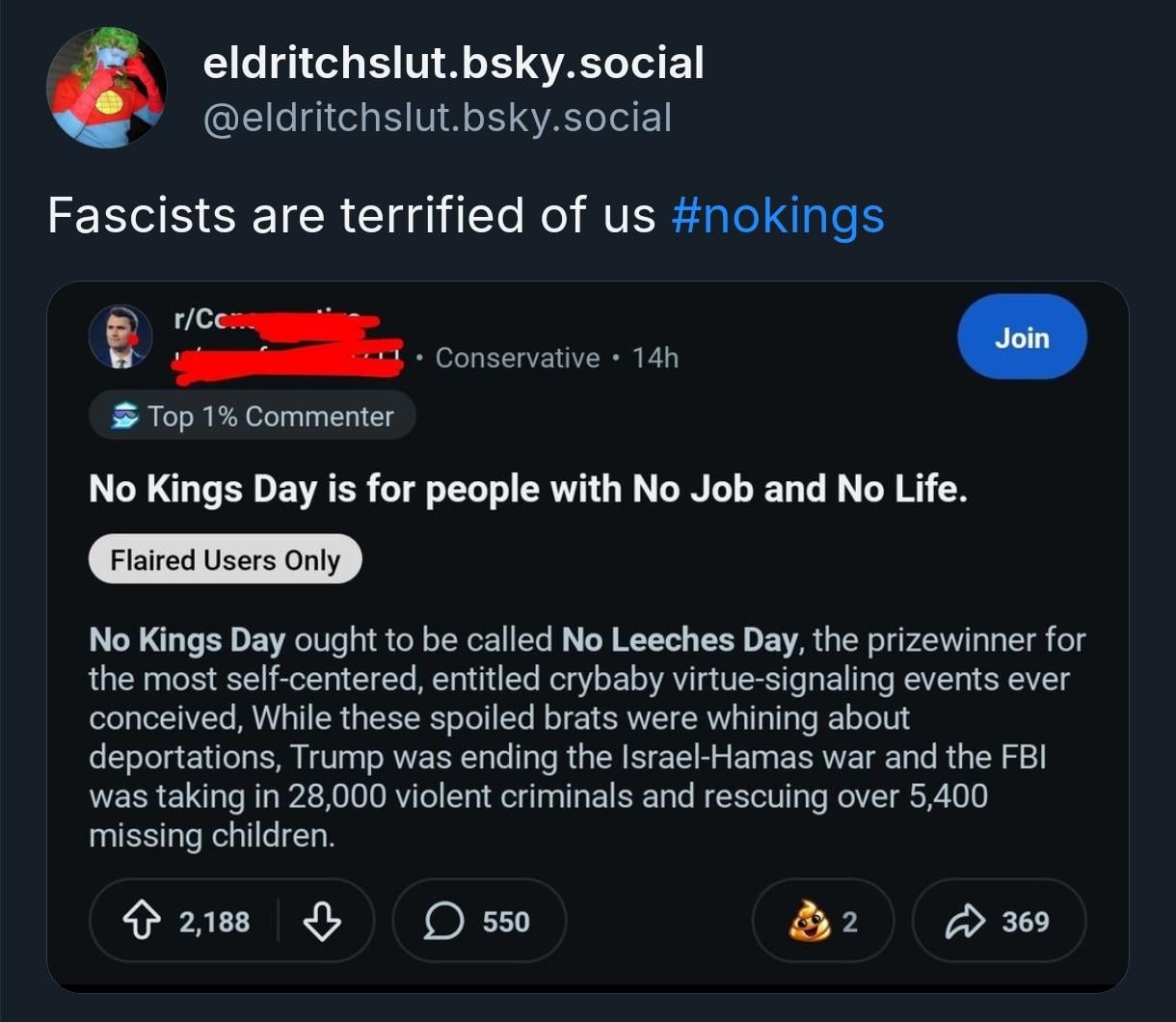Click the bold eldritchslut.bsky.social display name
Viewport: 1176px width, 1022px height.
[453, 64]
